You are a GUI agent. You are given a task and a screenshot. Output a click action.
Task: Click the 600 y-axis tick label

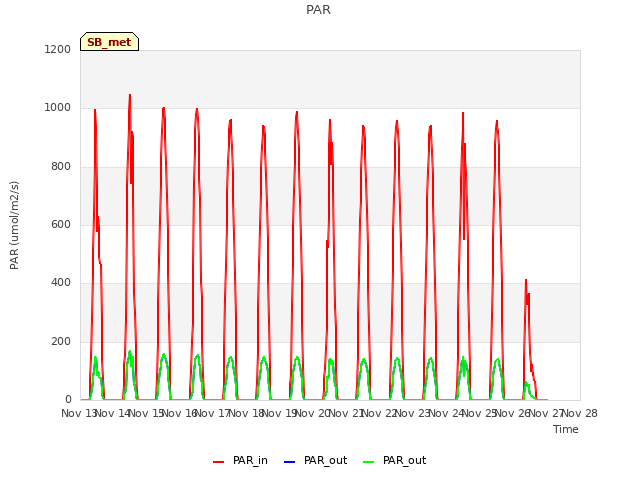(61, 224)
